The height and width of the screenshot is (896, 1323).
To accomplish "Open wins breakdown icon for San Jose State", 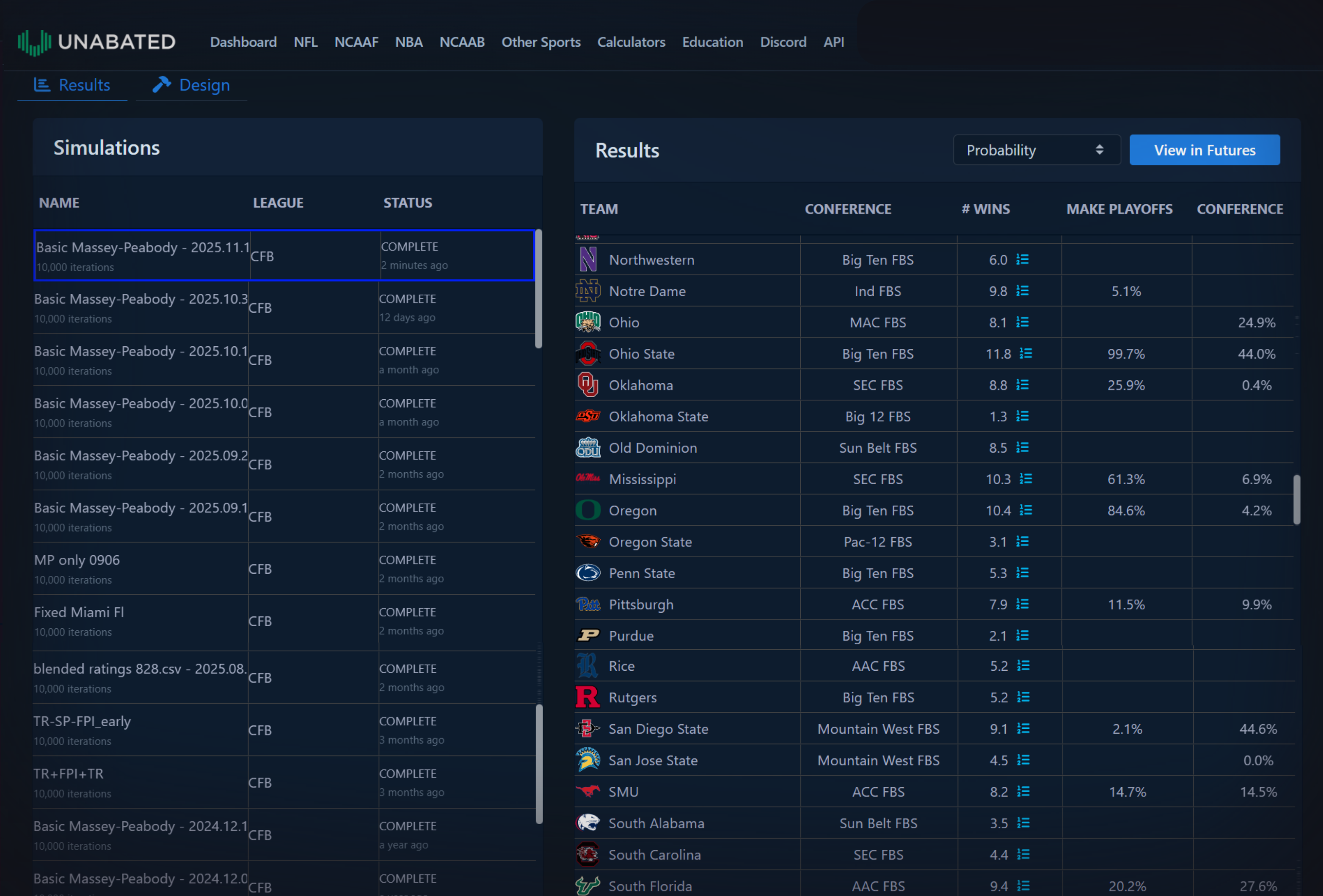I will [x=1023, y=760].
